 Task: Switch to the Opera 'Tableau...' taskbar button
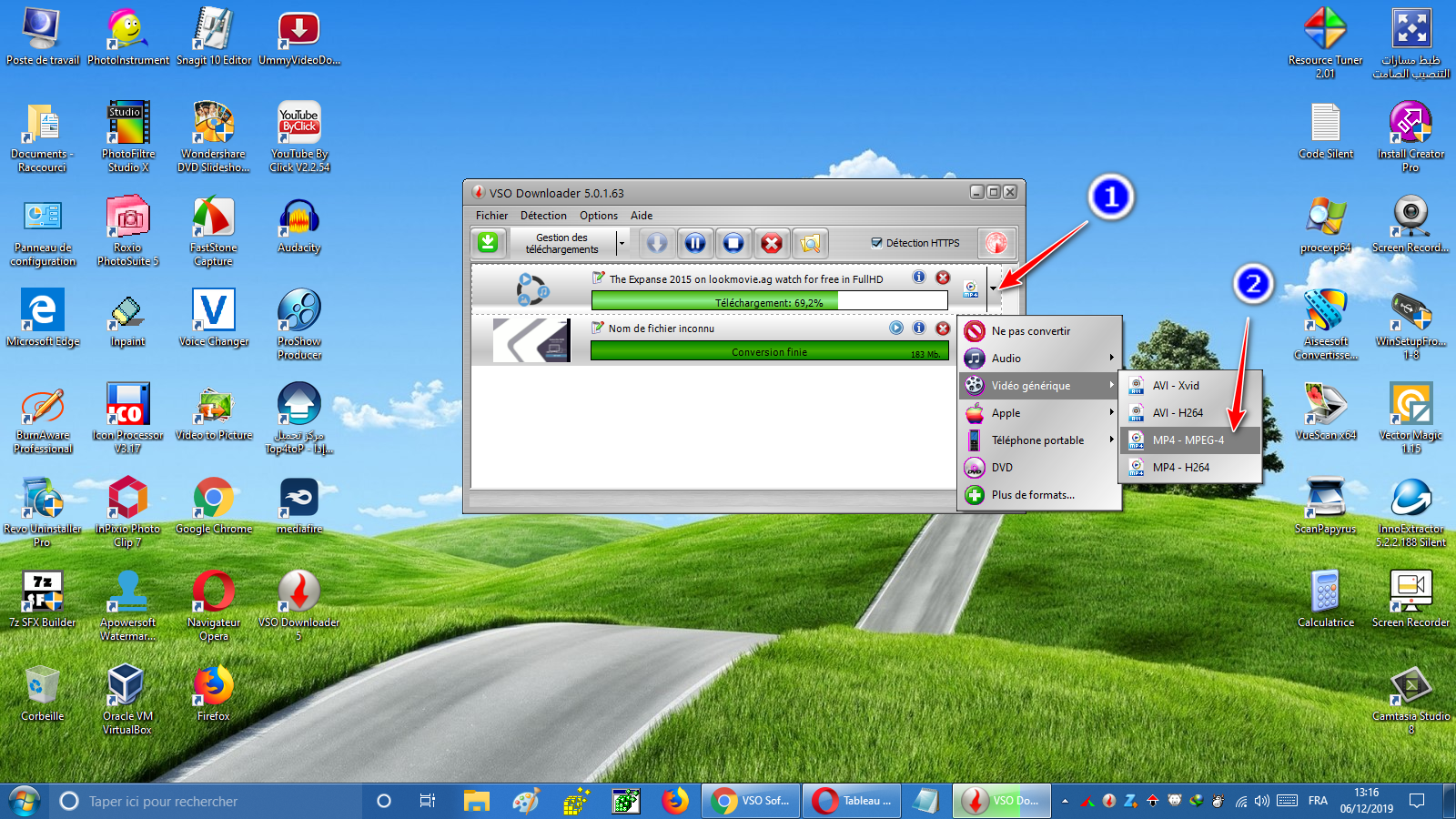(x=852, y=801)
